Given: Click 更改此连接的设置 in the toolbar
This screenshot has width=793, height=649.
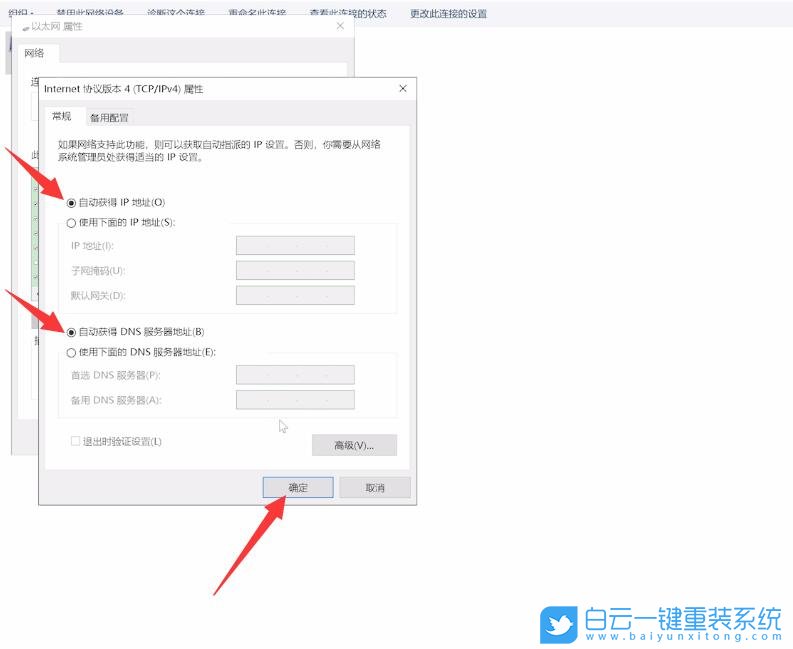Looking at the screenshot, I should click(449, 14).
